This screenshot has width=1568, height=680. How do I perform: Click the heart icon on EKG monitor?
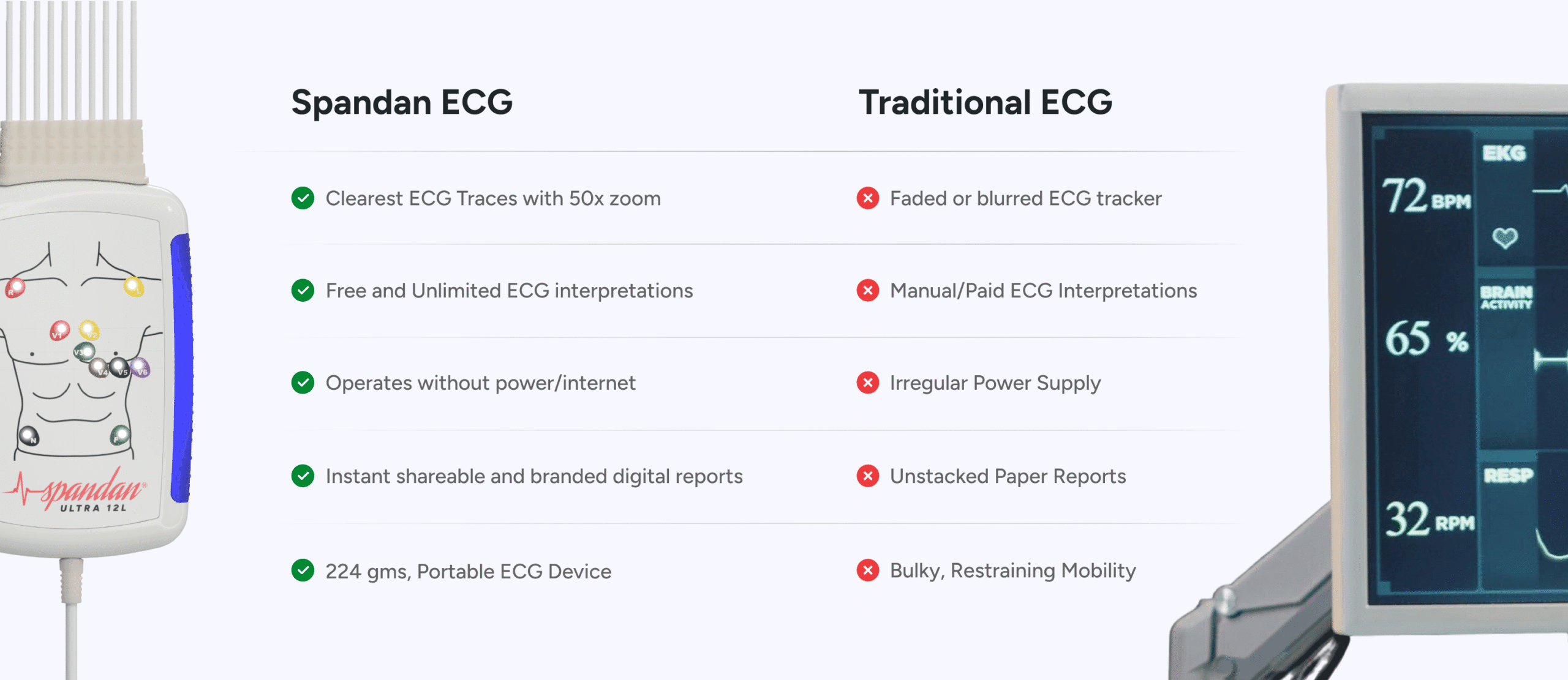1504,237
